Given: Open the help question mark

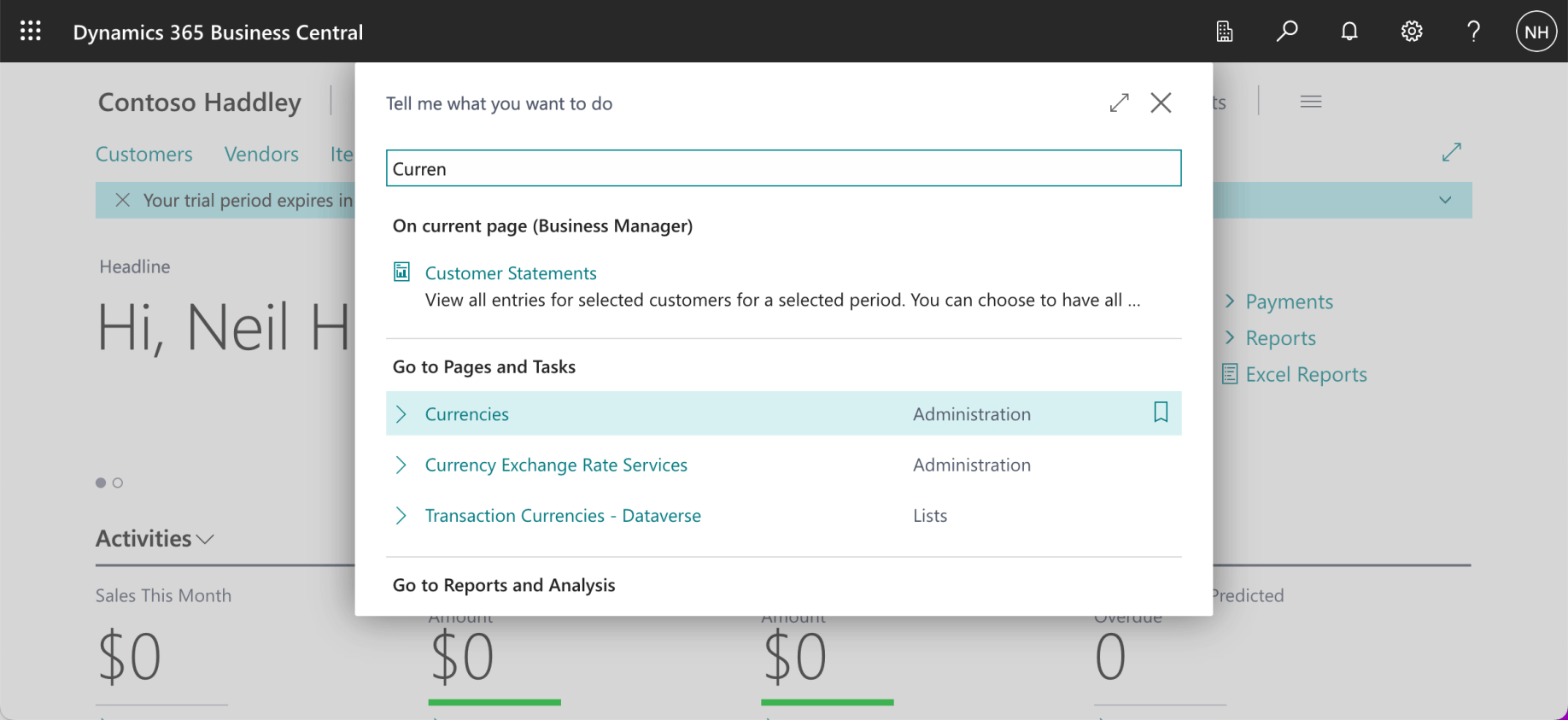Looking at the screenshot, I should pos(1473,32).
